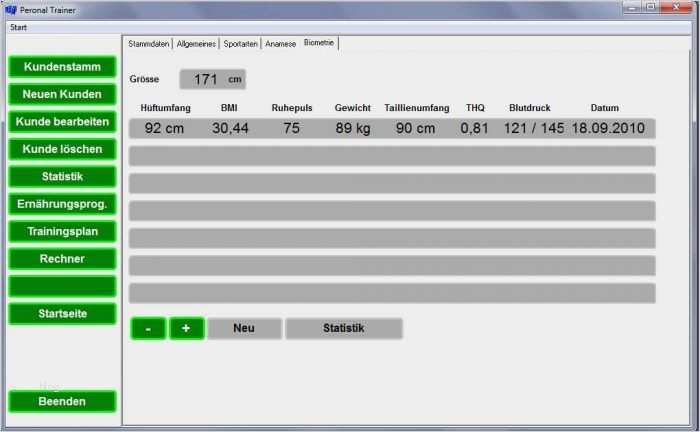The height and width of the screenshot is (432, 700).
Task: Click the green plus button
Action: [x=187, y=329]
